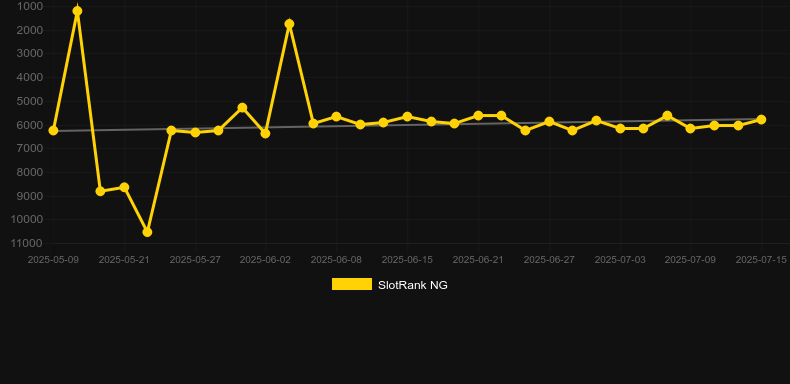The width and height of the screenshot is (790, 384).
Task: Click the lowest data point near 10500
Action: tap(147, 232)
